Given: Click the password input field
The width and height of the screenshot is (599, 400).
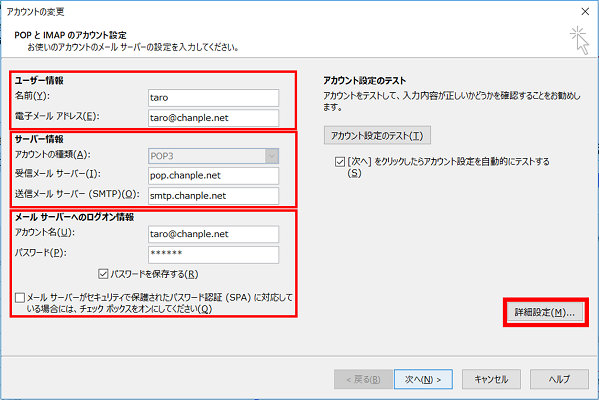Looking at the screenshot, I should (214, 254).
